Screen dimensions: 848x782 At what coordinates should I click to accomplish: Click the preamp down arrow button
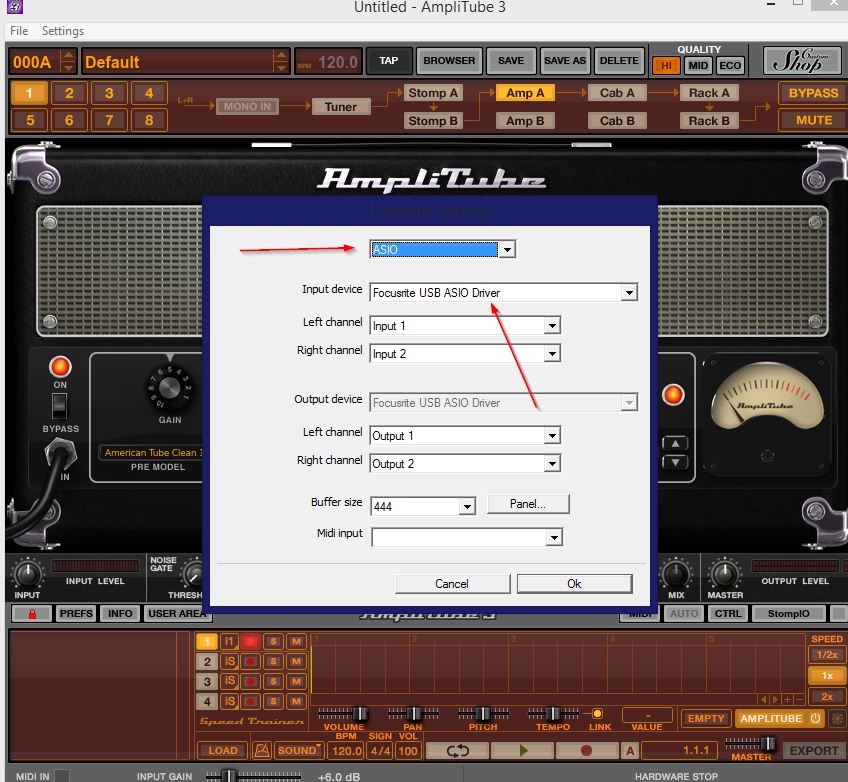[675, 463]
